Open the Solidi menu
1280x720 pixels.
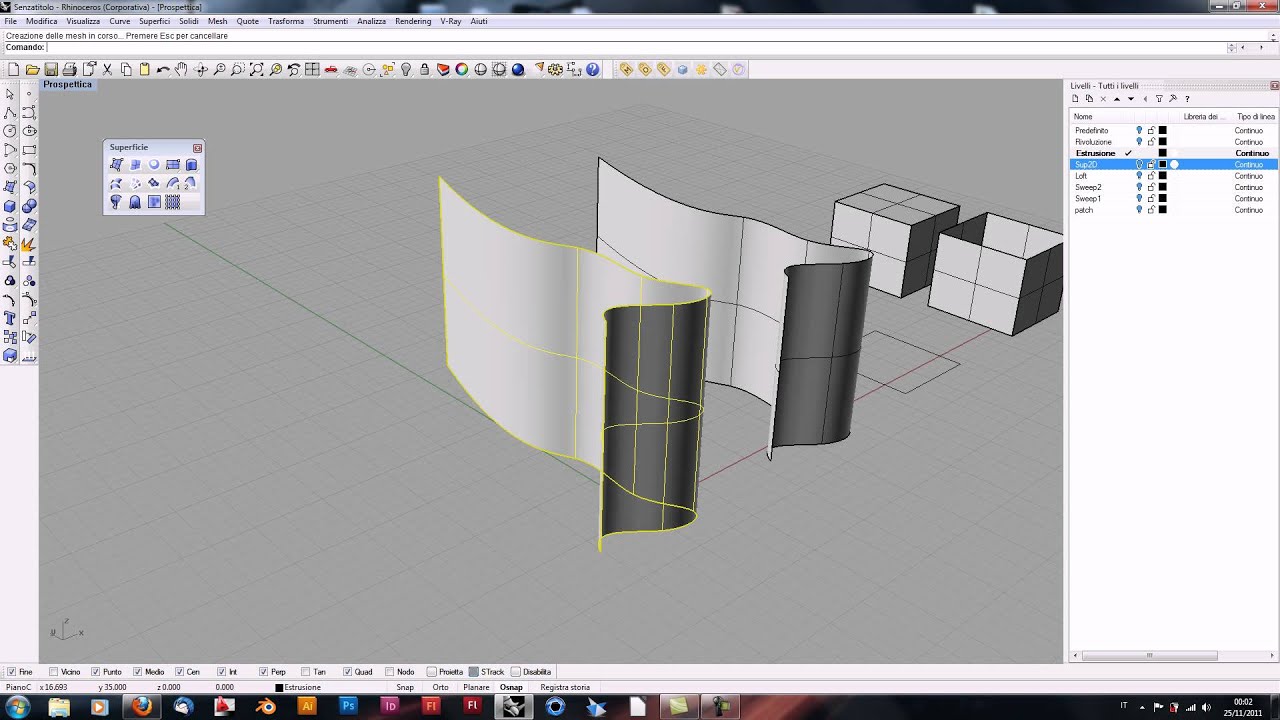pos(189,21)
